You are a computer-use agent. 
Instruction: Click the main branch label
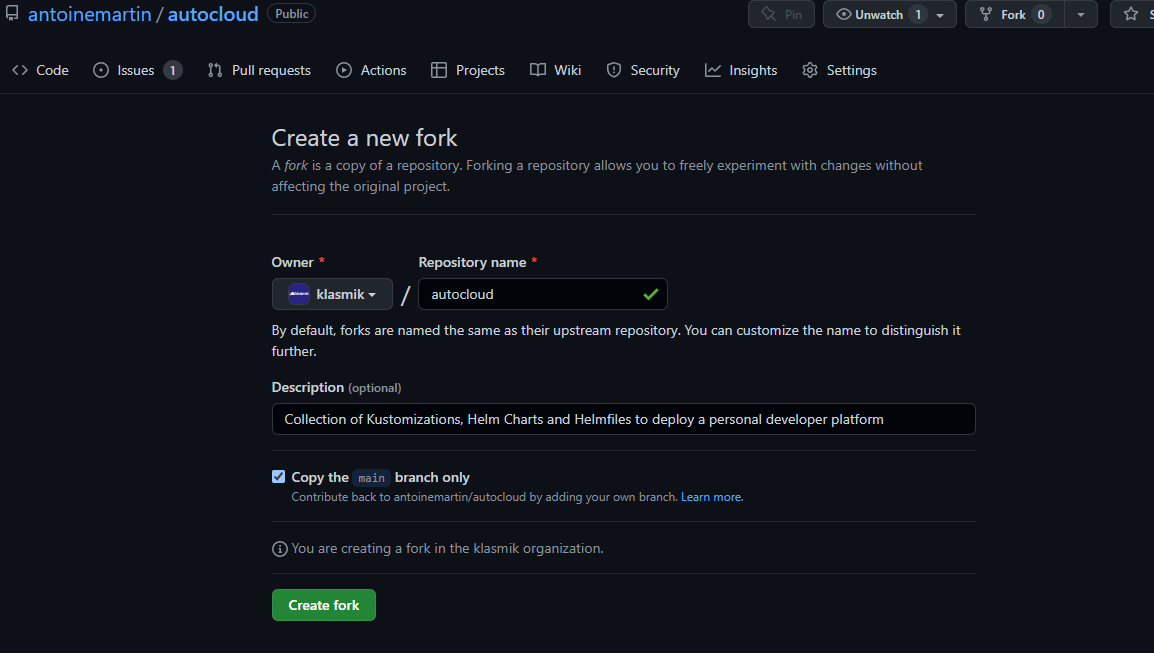pos(371,478)
